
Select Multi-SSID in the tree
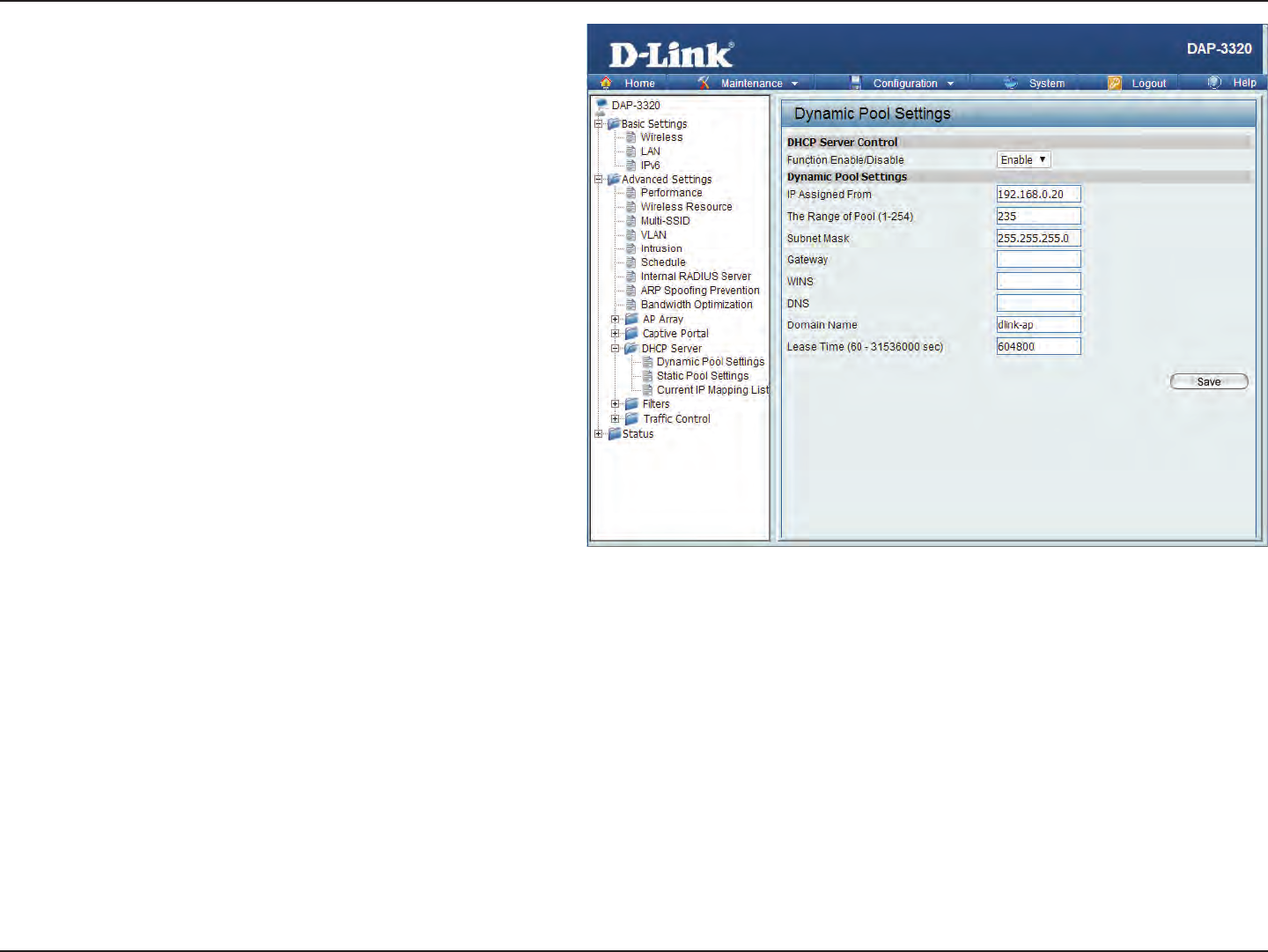coord(666,221)
